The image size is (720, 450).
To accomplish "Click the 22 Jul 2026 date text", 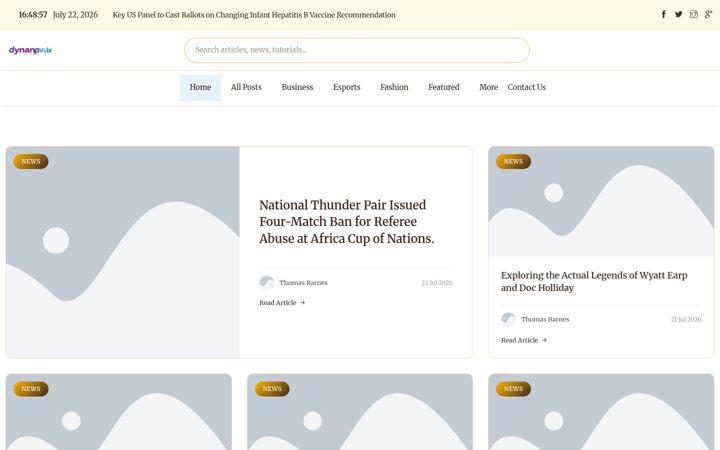I will pyautogui.click(x=437, y=283).
